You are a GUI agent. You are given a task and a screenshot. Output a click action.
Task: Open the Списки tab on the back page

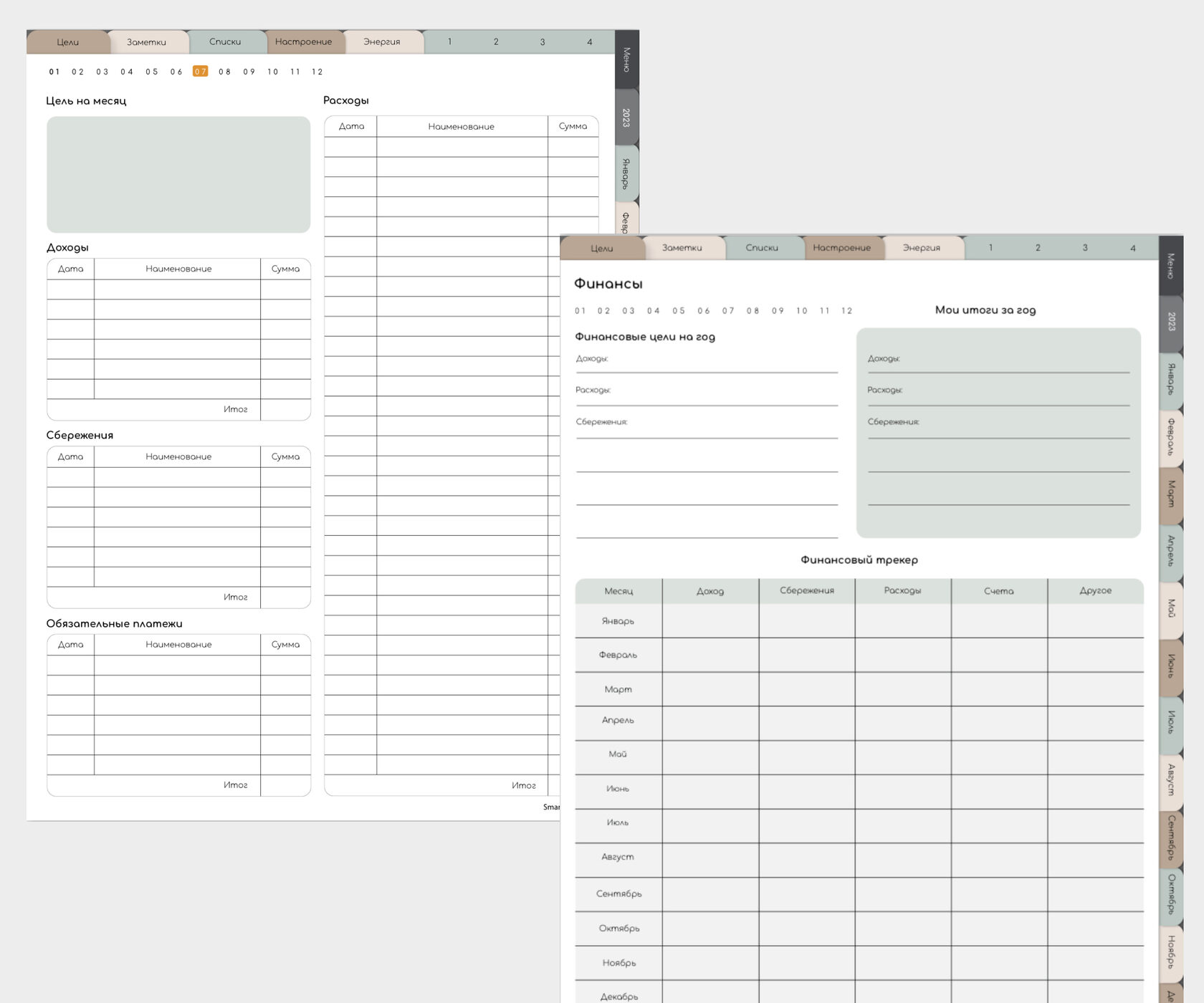pos(225,42)
